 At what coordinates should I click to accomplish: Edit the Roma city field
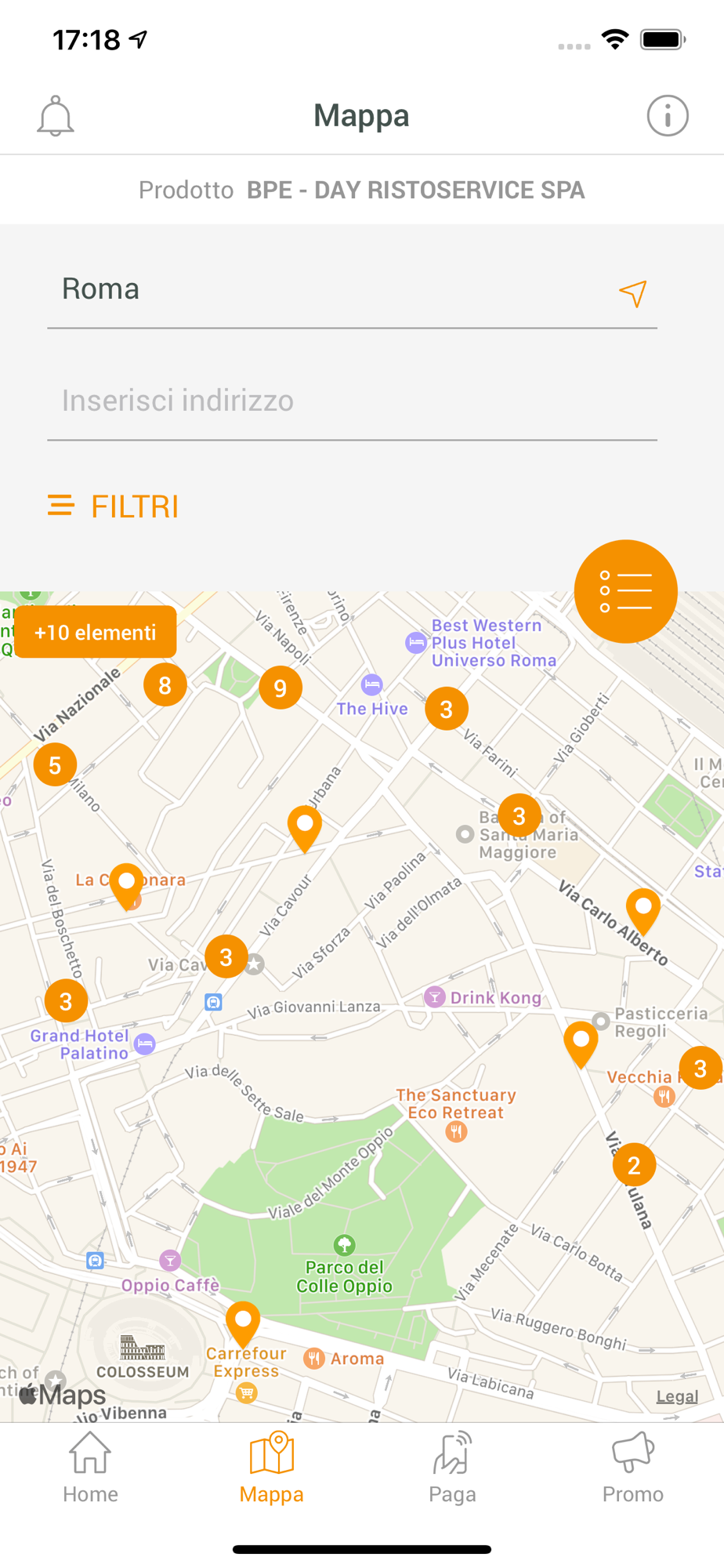point(329,289)
